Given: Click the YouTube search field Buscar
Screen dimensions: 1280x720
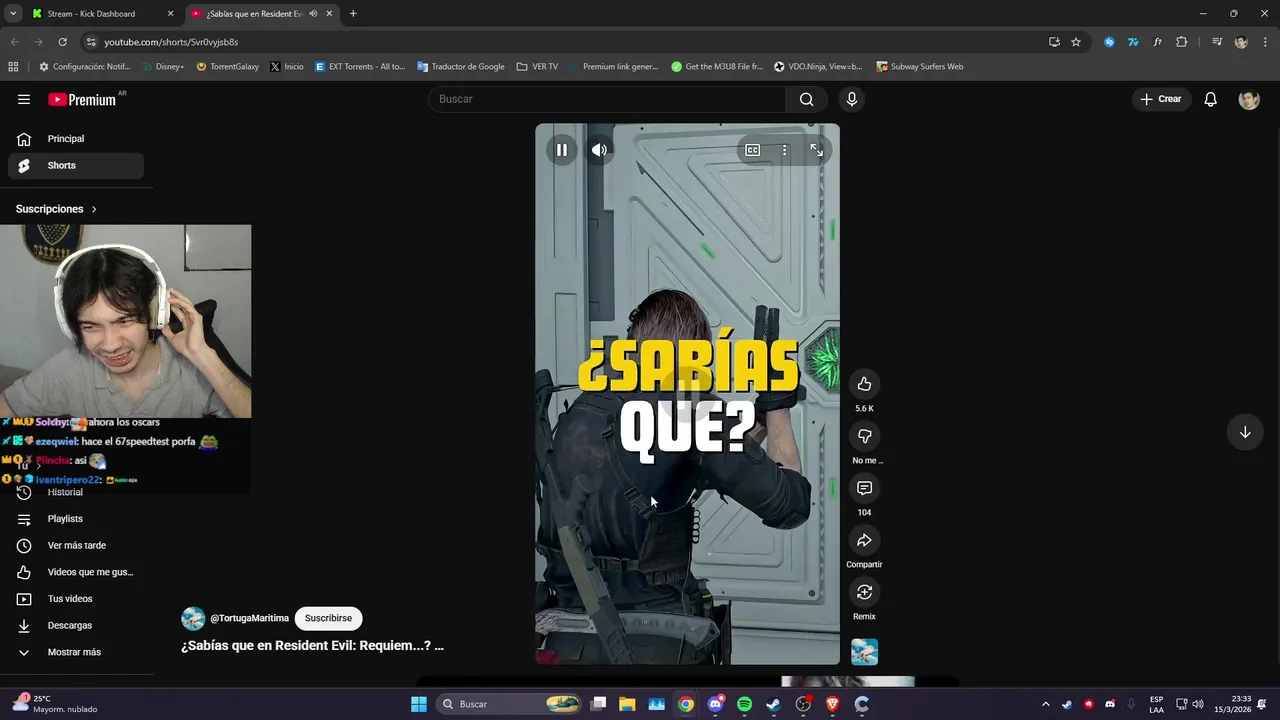Looking at the screenshot, I should coord(607,99).
